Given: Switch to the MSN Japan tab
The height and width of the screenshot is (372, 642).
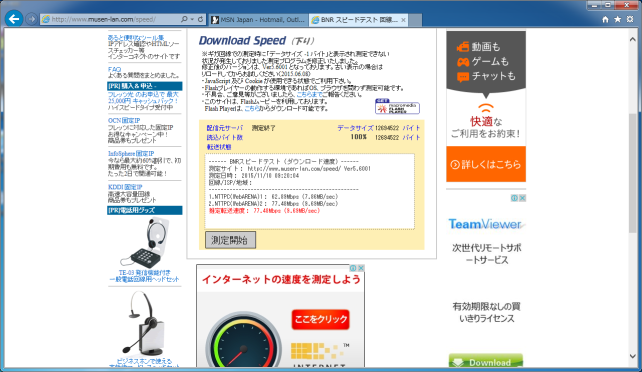Looking at the screenshot, I should [258, 20].
